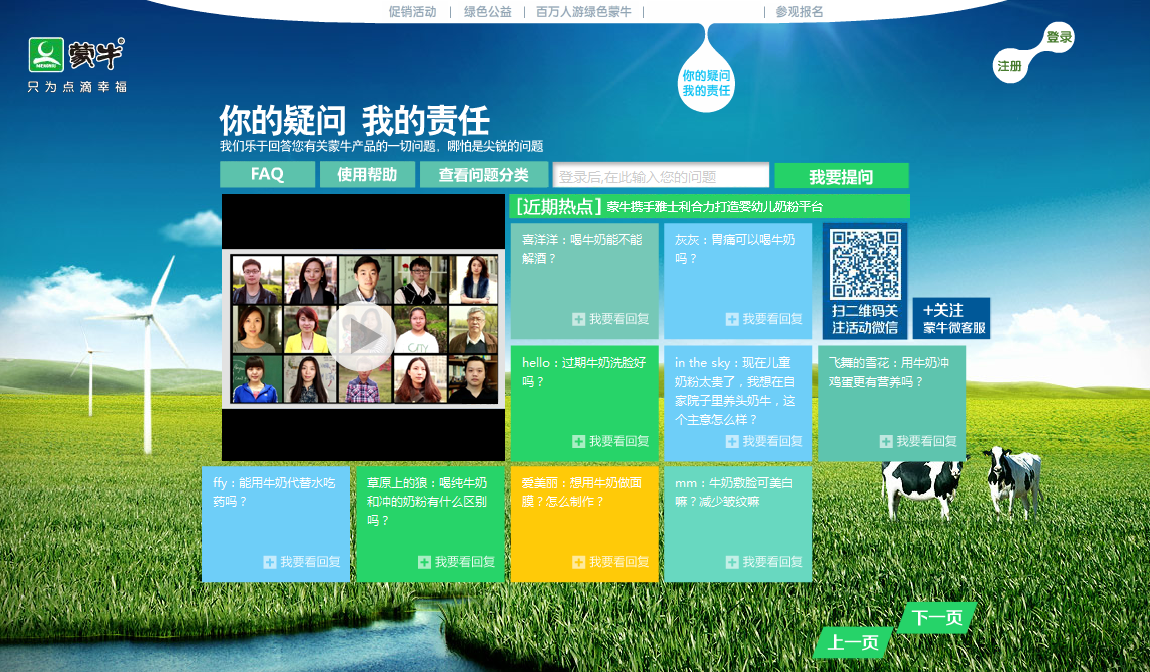This screenshot has height=672, width=1150.
Task: Click 我要看回复 plus icon on mm card
Action: point(732,562)
